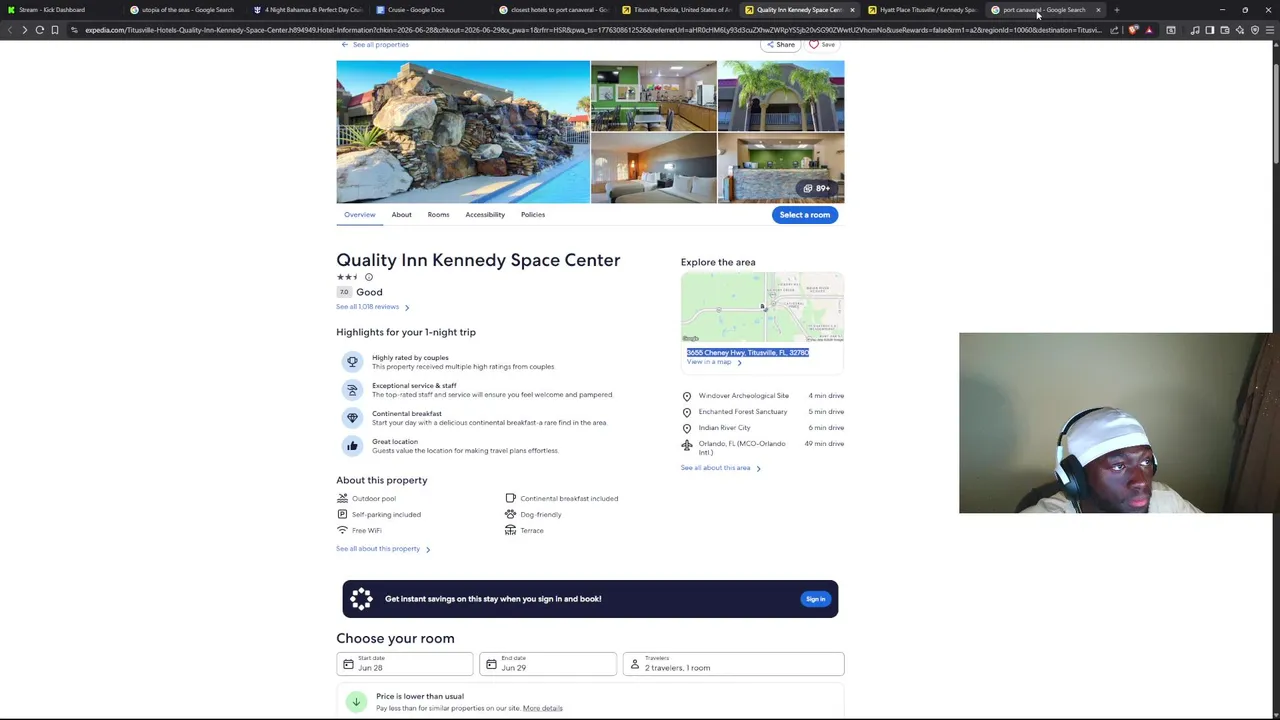Click Windover Archeological Site text
Image resolution: width=1280 pixels, height=720 pixels.
point(743,396)
